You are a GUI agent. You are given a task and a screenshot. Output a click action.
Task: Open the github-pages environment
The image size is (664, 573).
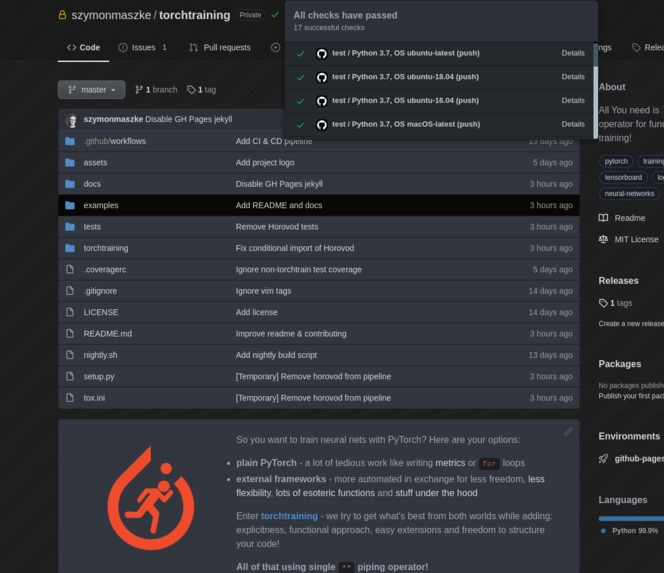click(639, 459)
